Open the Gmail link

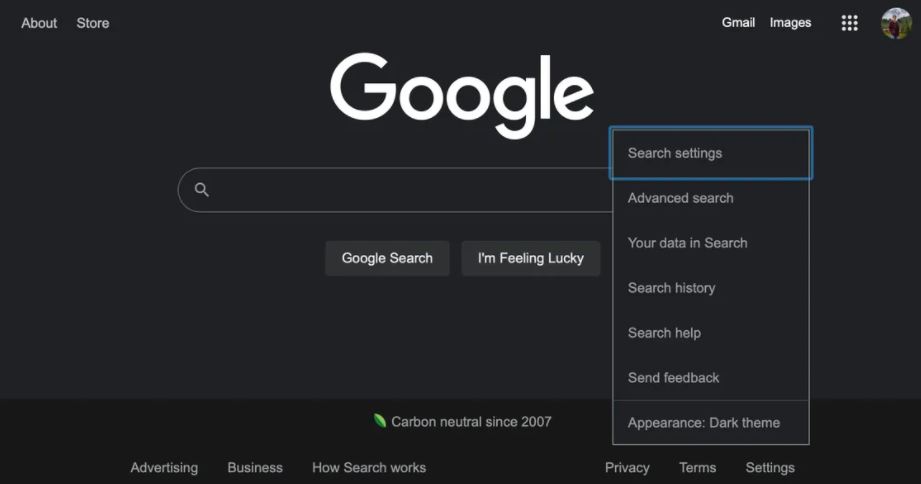738,23
